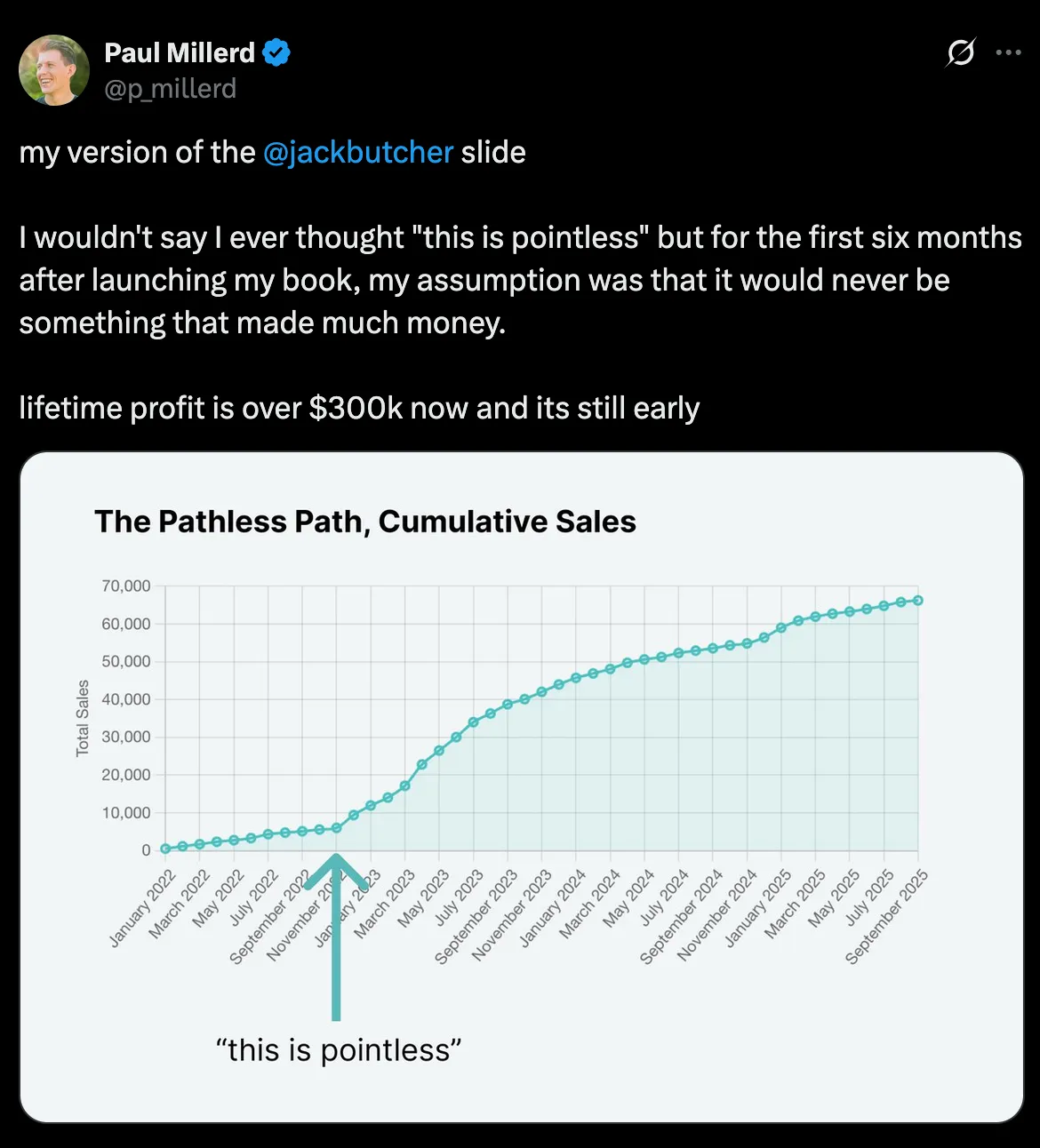Screen dimensions: 1040x1148
Task: Follow the @jackbutcher mention link
Action: [358, 153]
